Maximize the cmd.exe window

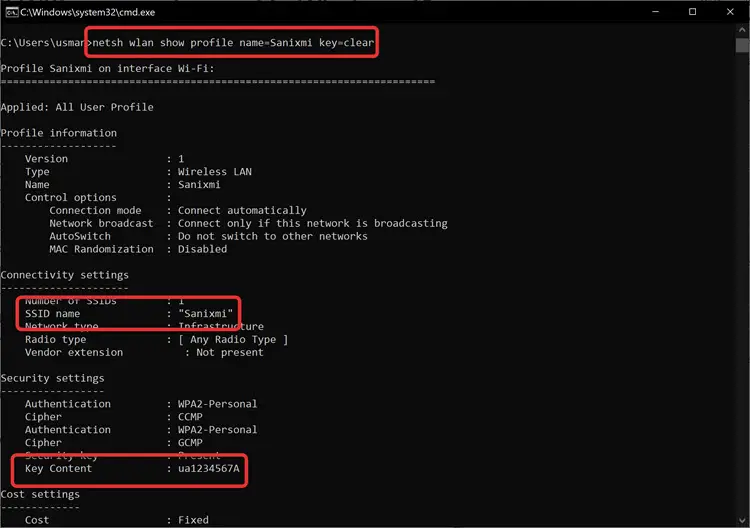(692, 12)
